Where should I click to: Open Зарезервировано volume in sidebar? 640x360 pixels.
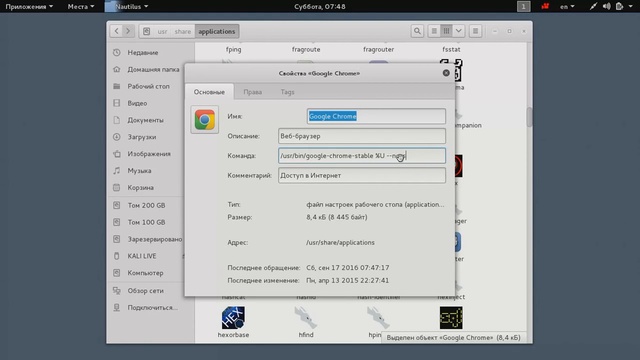click(155, 239)
